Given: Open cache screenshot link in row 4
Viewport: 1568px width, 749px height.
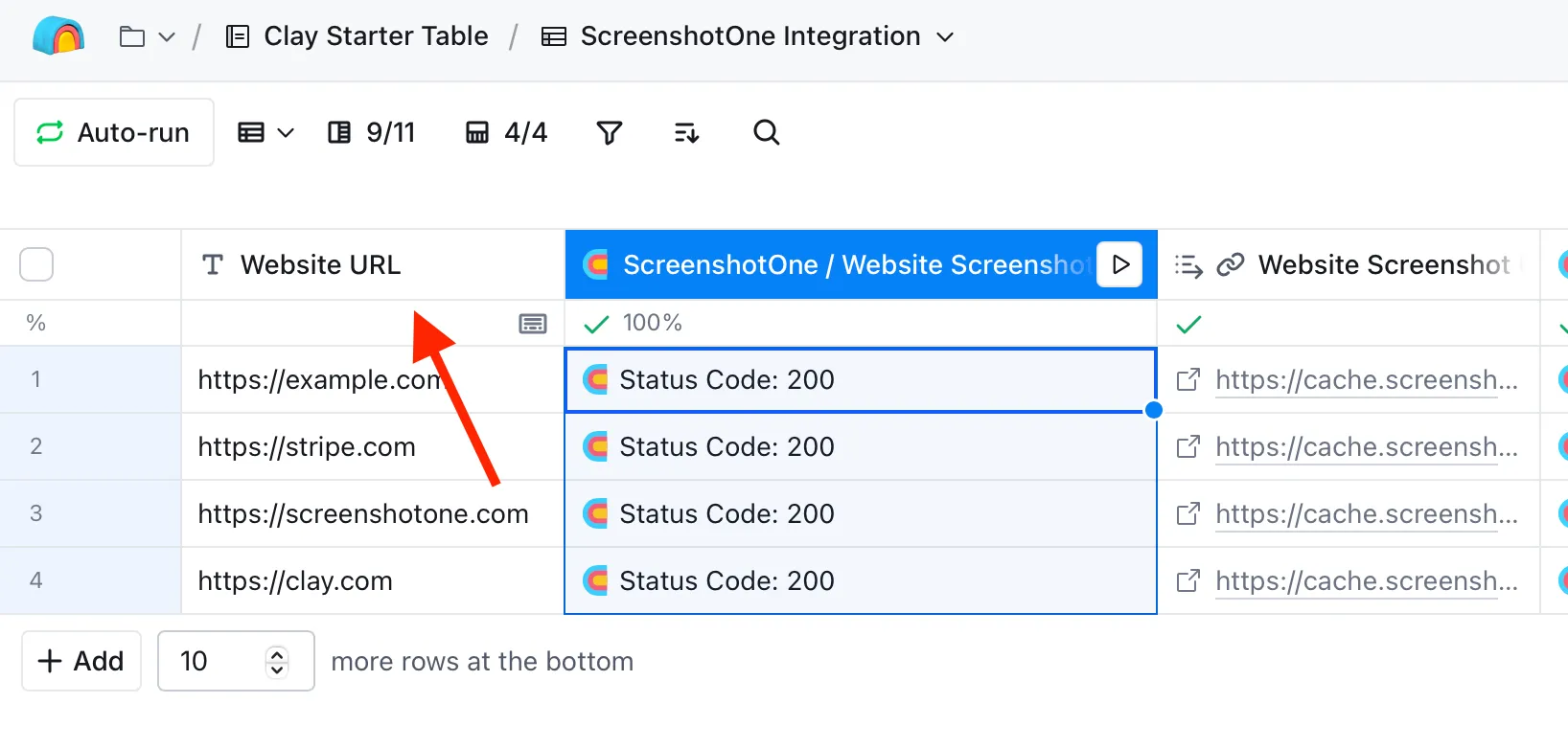Looking at the screenshot, I should point(1367,581).
